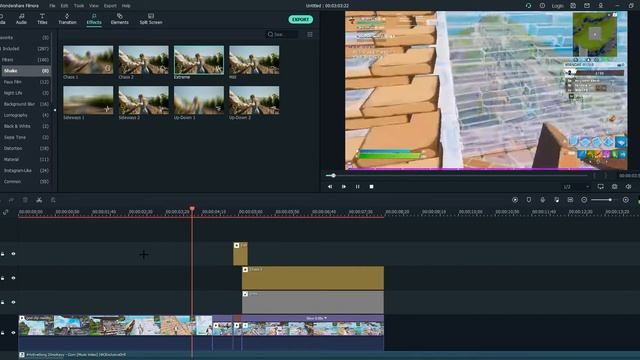The width and height of the screenshot is (640, 360).
Task: Select the Night Life category
Action: click(x=25, y=93)
